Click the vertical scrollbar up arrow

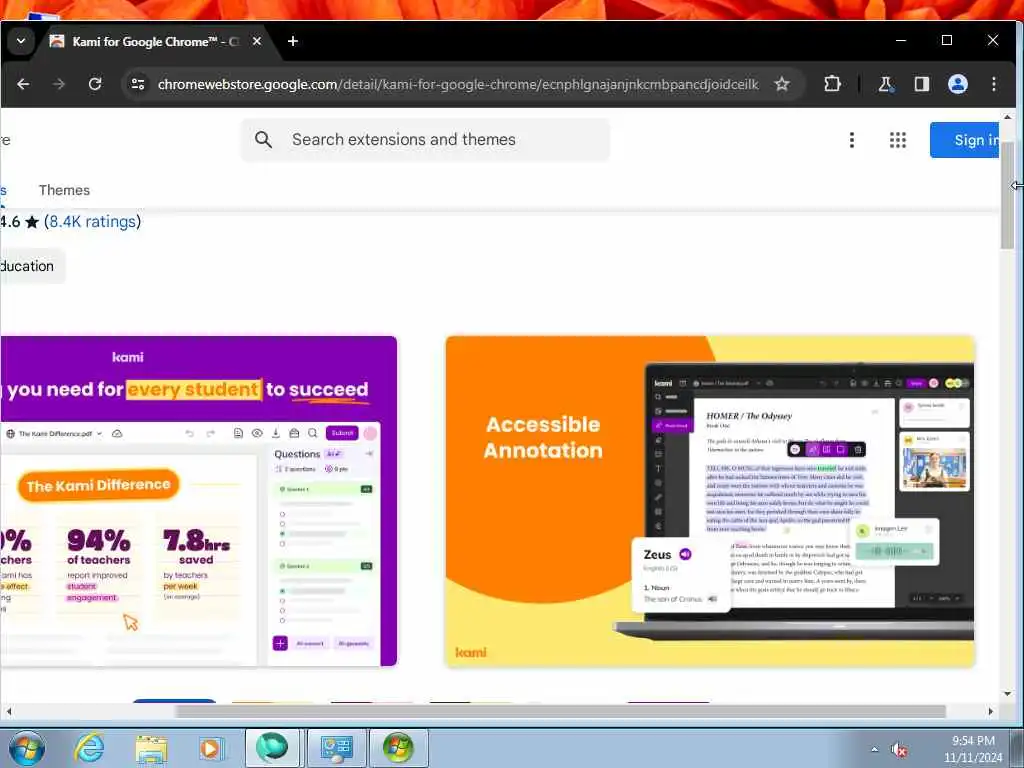click(x=1007, y=118)
